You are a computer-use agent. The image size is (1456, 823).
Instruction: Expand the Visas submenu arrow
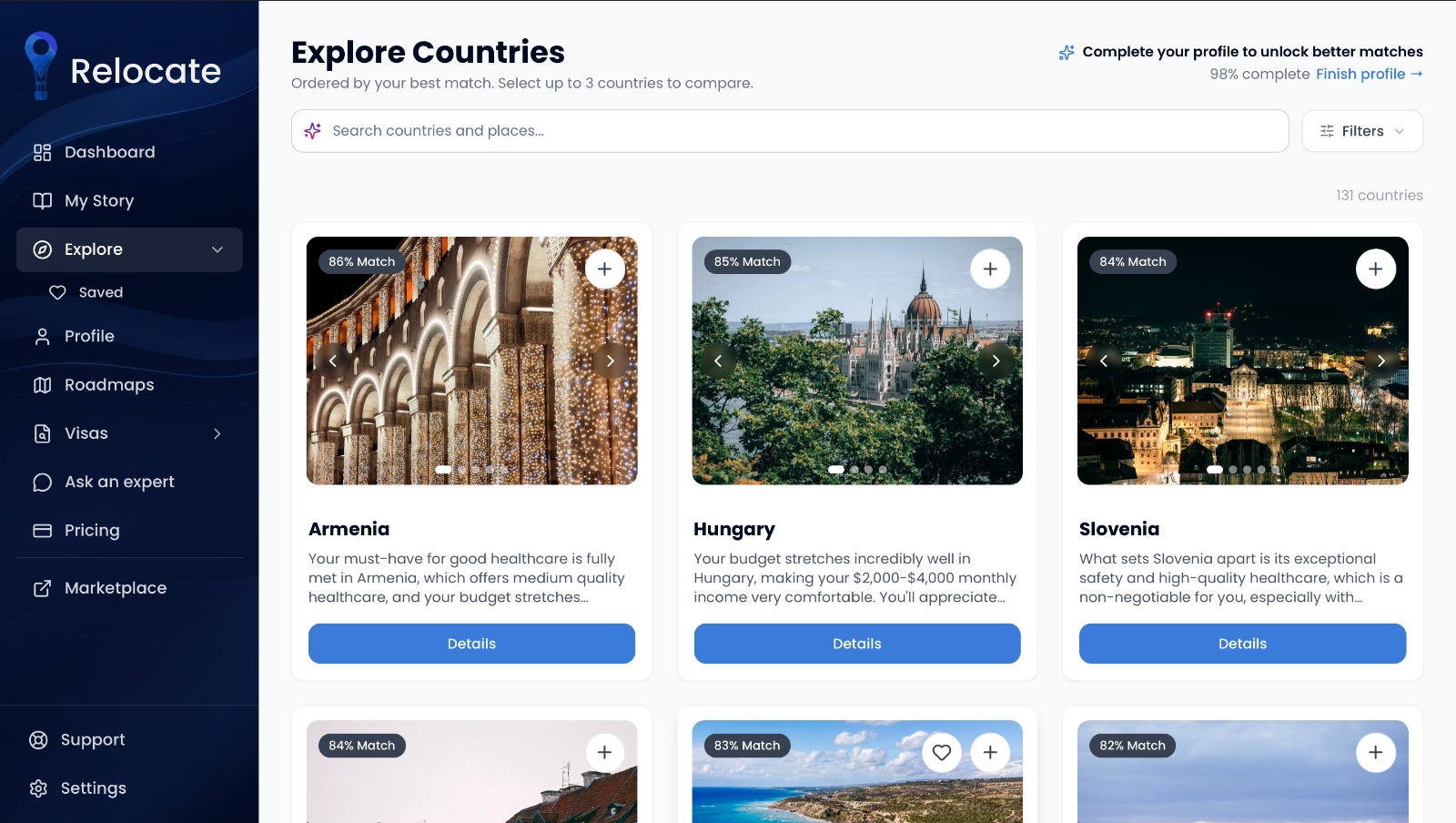coord(217,433)
